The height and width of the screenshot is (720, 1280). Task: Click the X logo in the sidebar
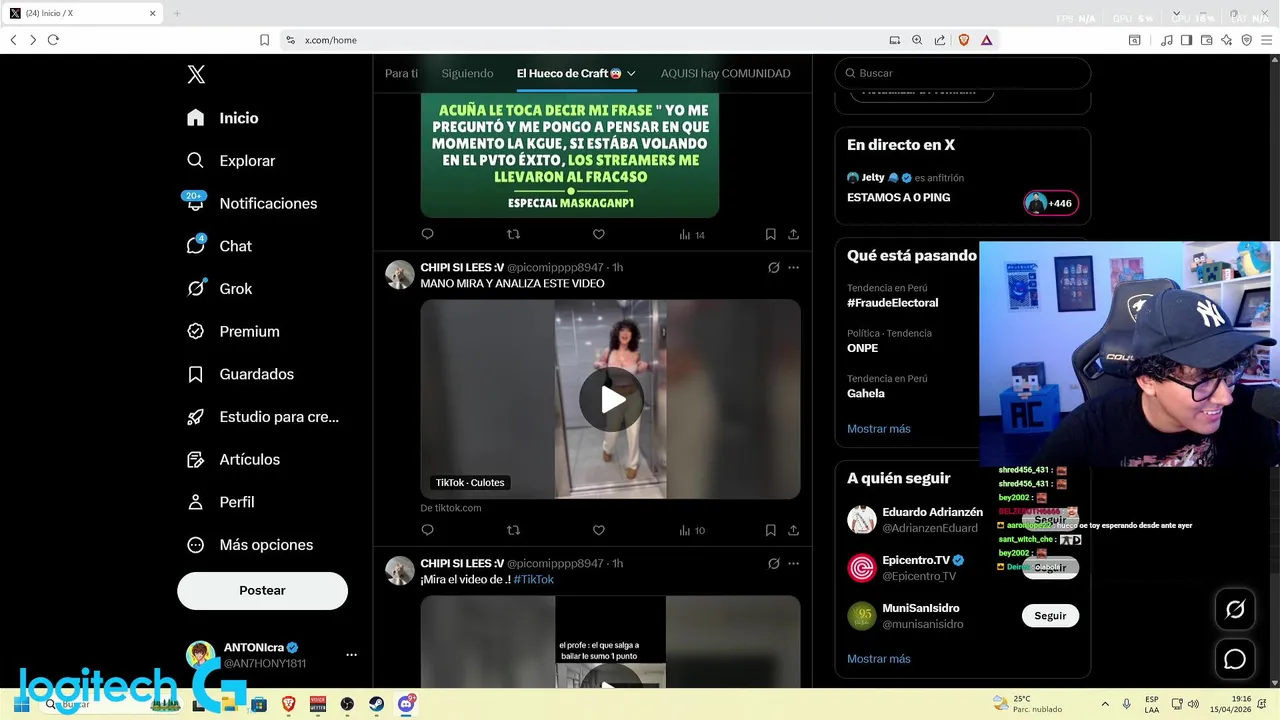(196, 74)
